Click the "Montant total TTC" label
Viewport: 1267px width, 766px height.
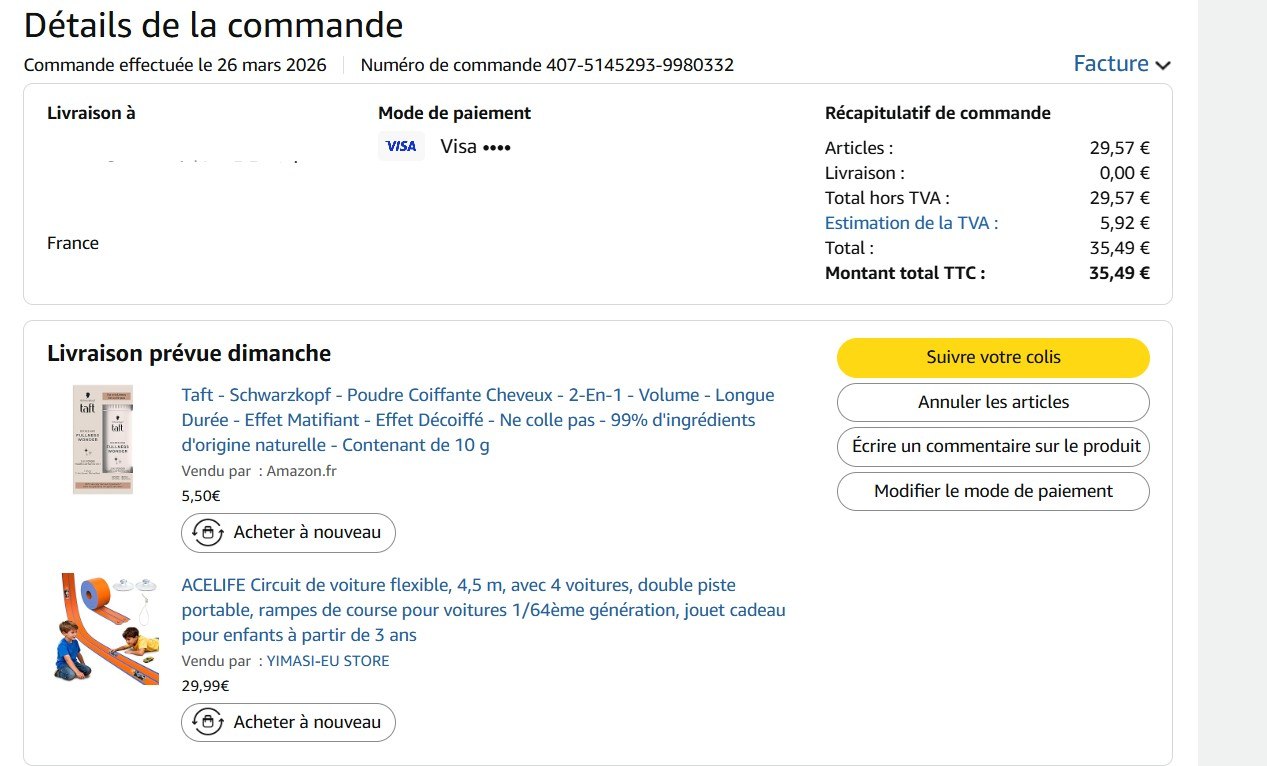[904, 273]
